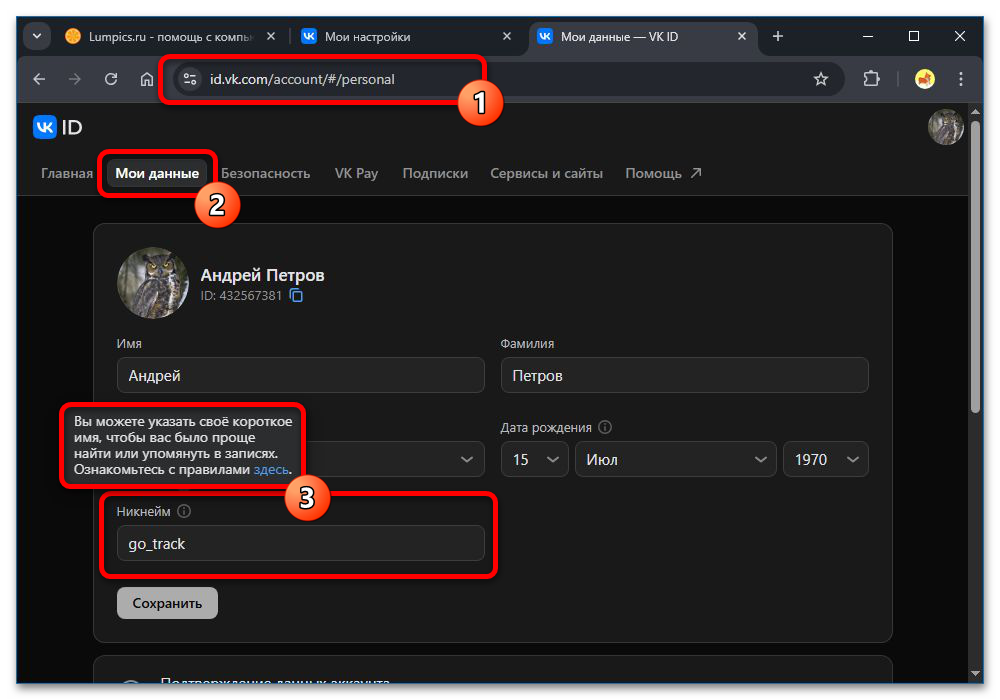Switch to the Безопасность tab
Viewport: 1000px width, 700px height.
(x=265, y=173)
